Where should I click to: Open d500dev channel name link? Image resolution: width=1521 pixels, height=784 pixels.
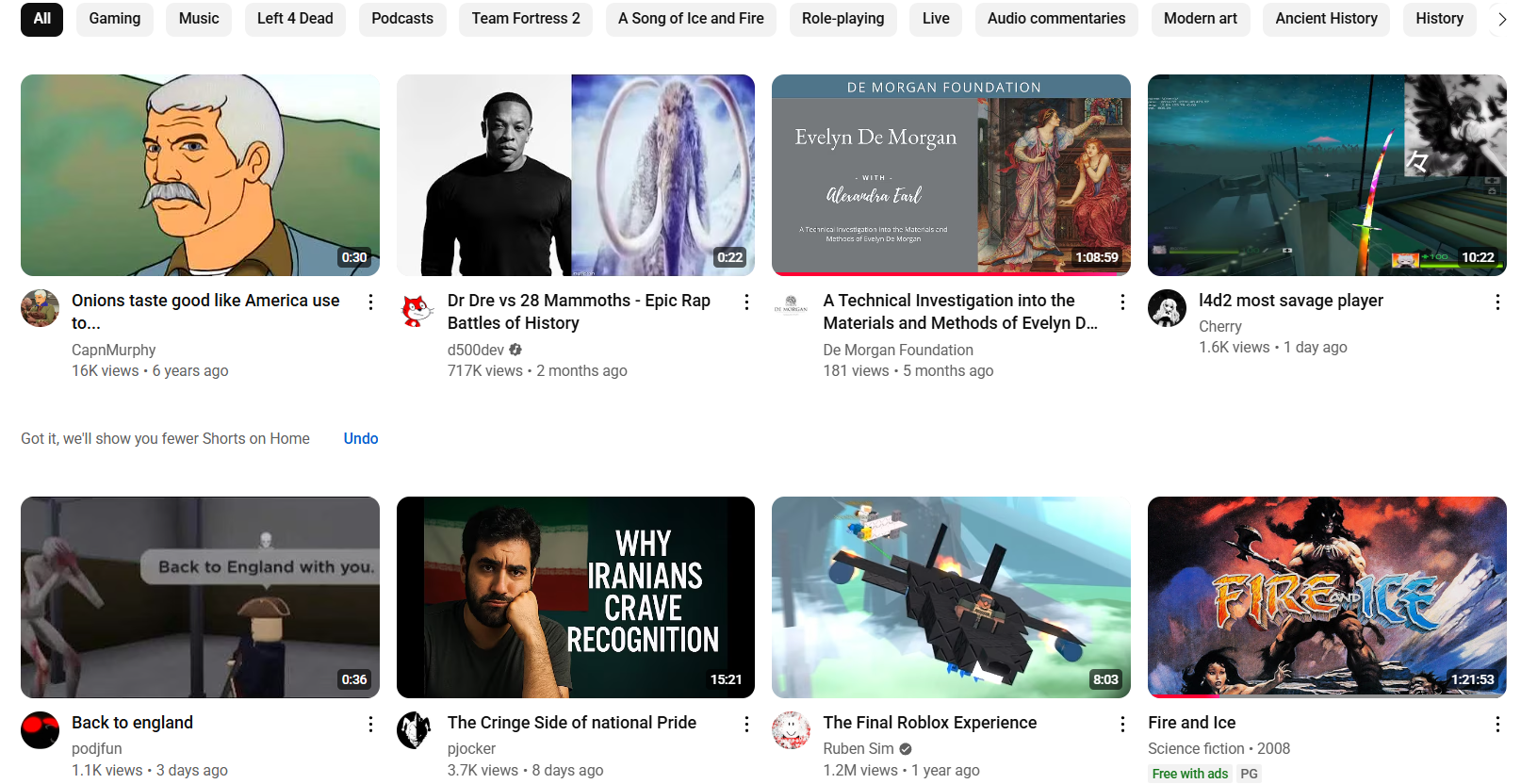(x=476, y=351)
